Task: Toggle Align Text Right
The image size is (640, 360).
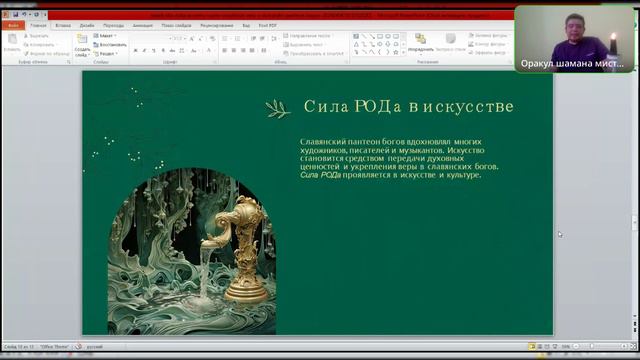Action: tap(243, 50)
